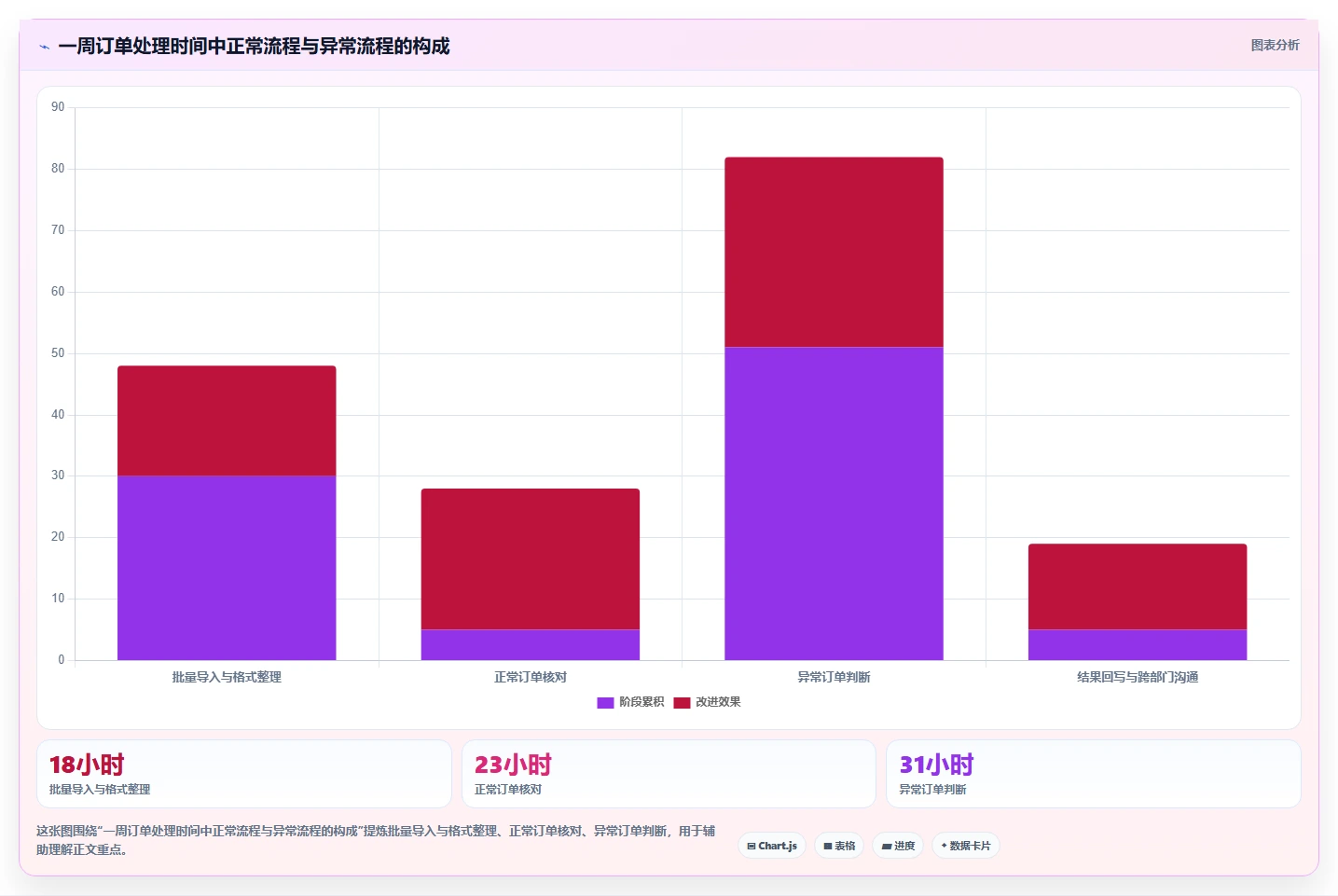
Task: Click the description paragraph below the cards
Action: pyautogui.click(x=376, y=840)
